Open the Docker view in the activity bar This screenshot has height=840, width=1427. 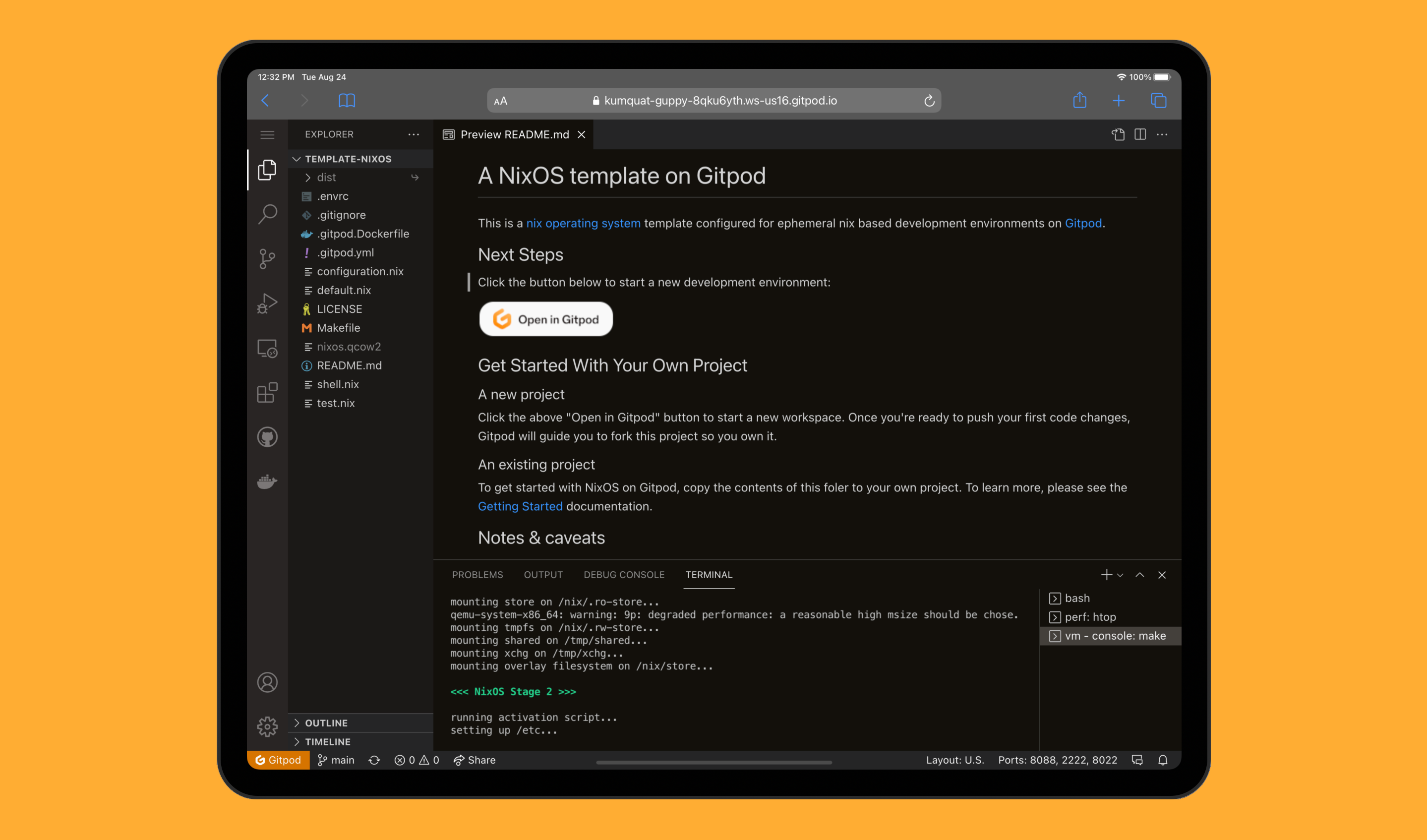point(267,481)
